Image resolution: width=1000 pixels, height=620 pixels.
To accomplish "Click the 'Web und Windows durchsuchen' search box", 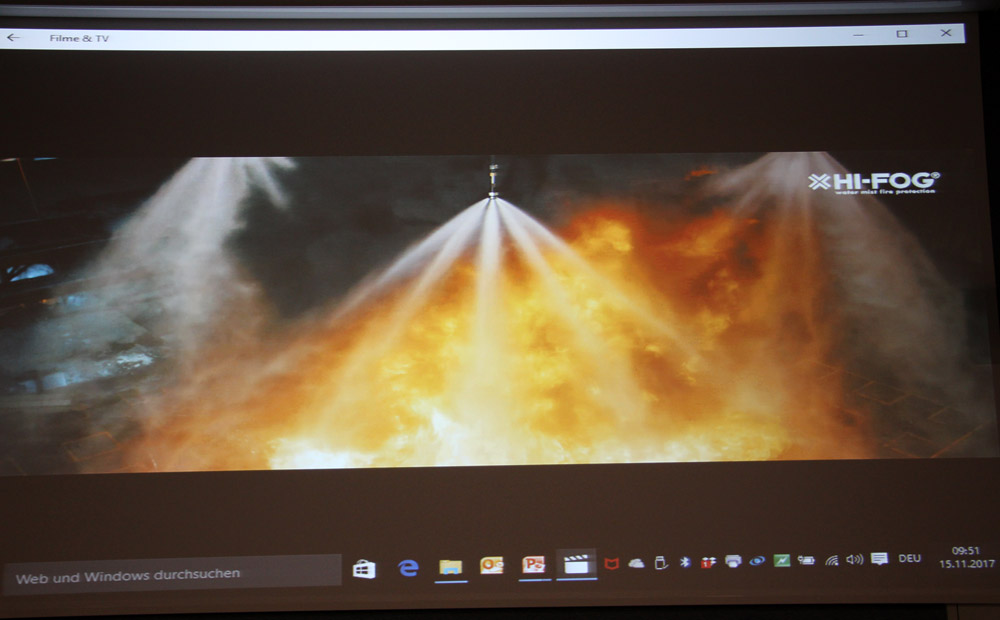I will (172, 575).
